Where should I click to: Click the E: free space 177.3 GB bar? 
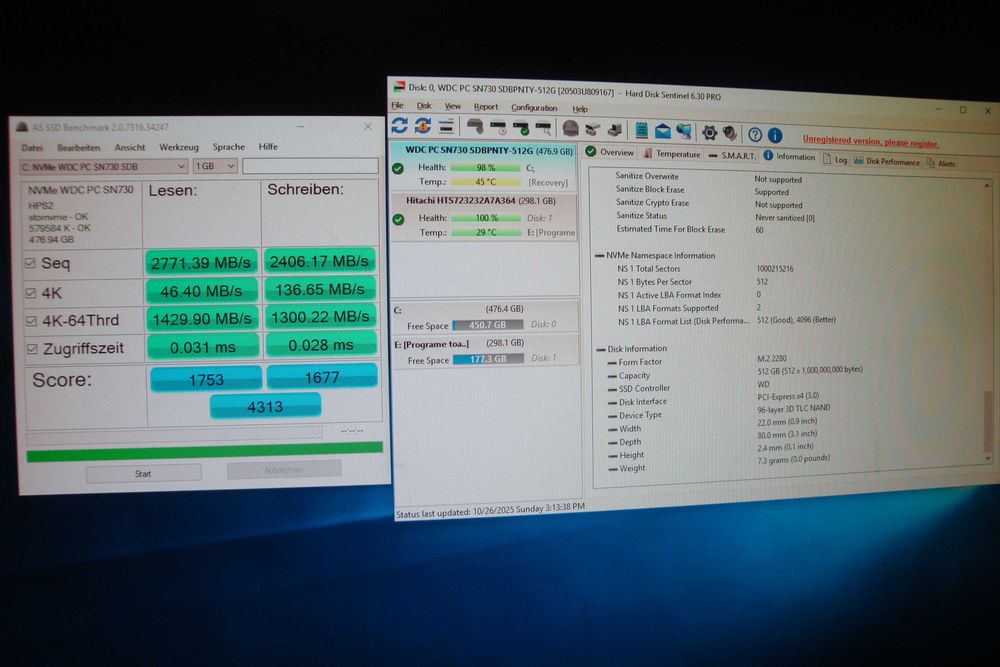[489, 359]
